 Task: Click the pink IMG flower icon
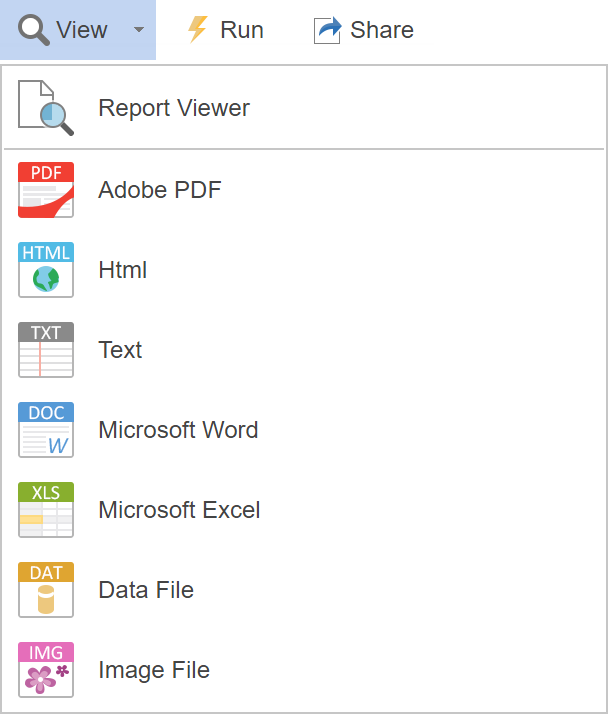tap(46, 670)
